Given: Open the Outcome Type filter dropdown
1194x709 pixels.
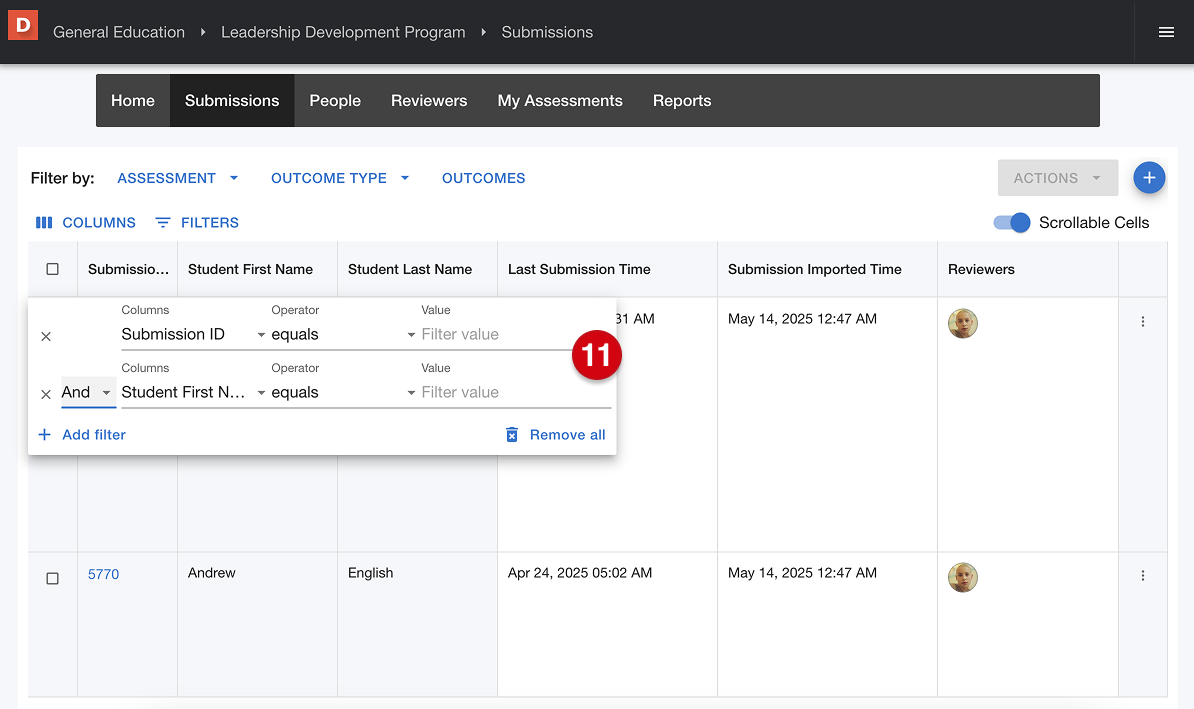Looking at the screenshot, I should pos(340,178).
